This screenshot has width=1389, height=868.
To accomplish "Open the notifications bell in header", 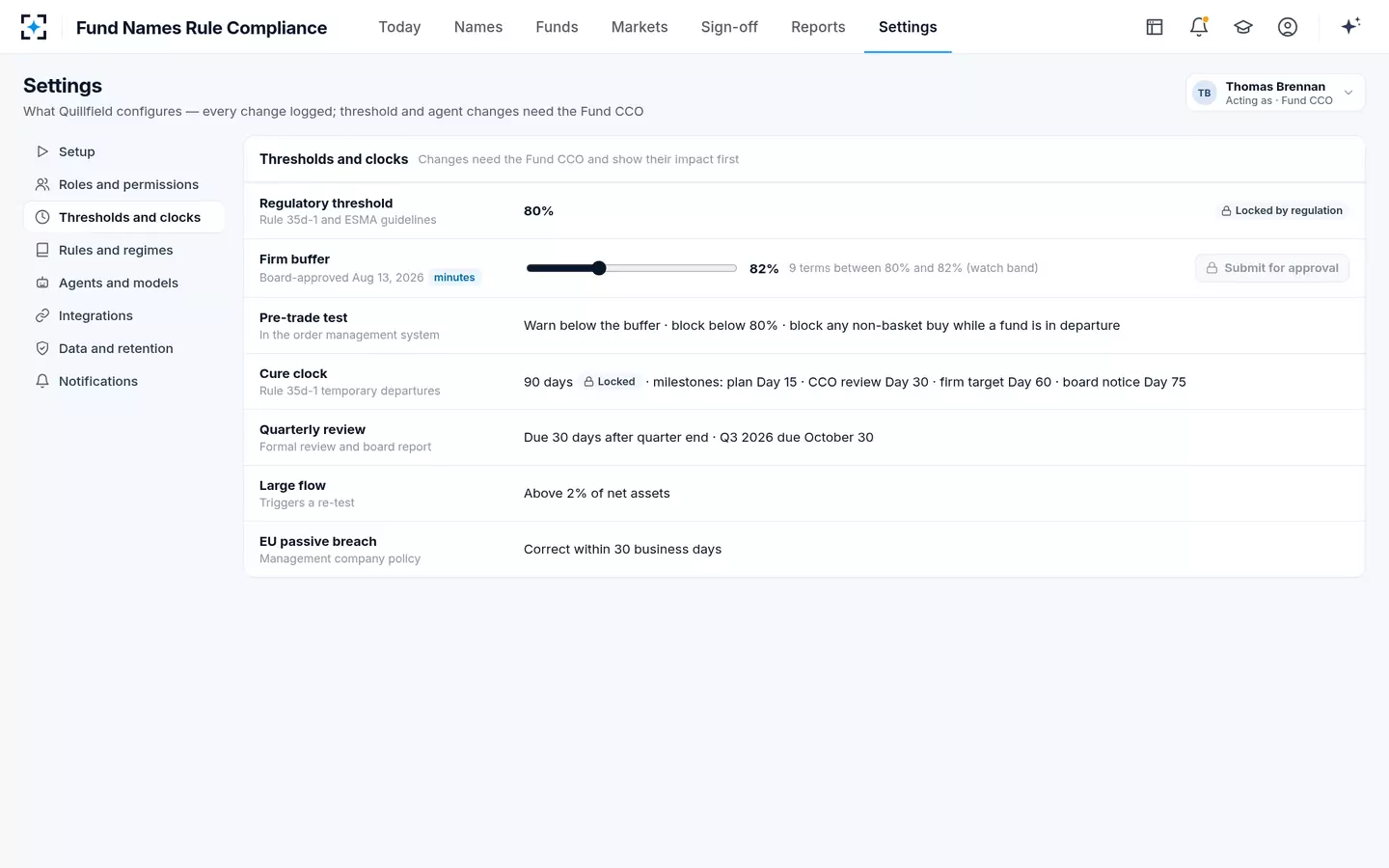I will click(x=1199, y=27).
